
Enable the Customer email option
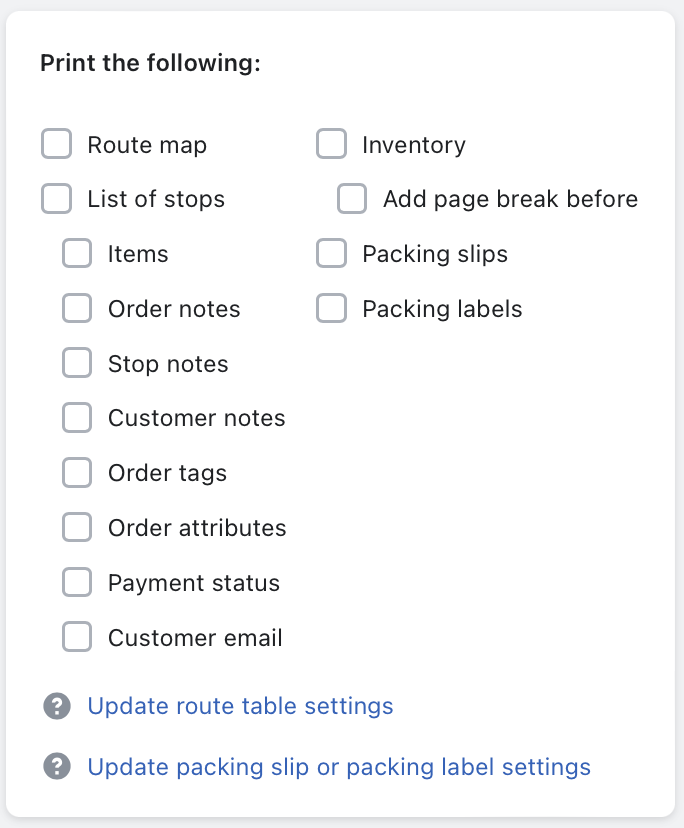click(77, 637)
